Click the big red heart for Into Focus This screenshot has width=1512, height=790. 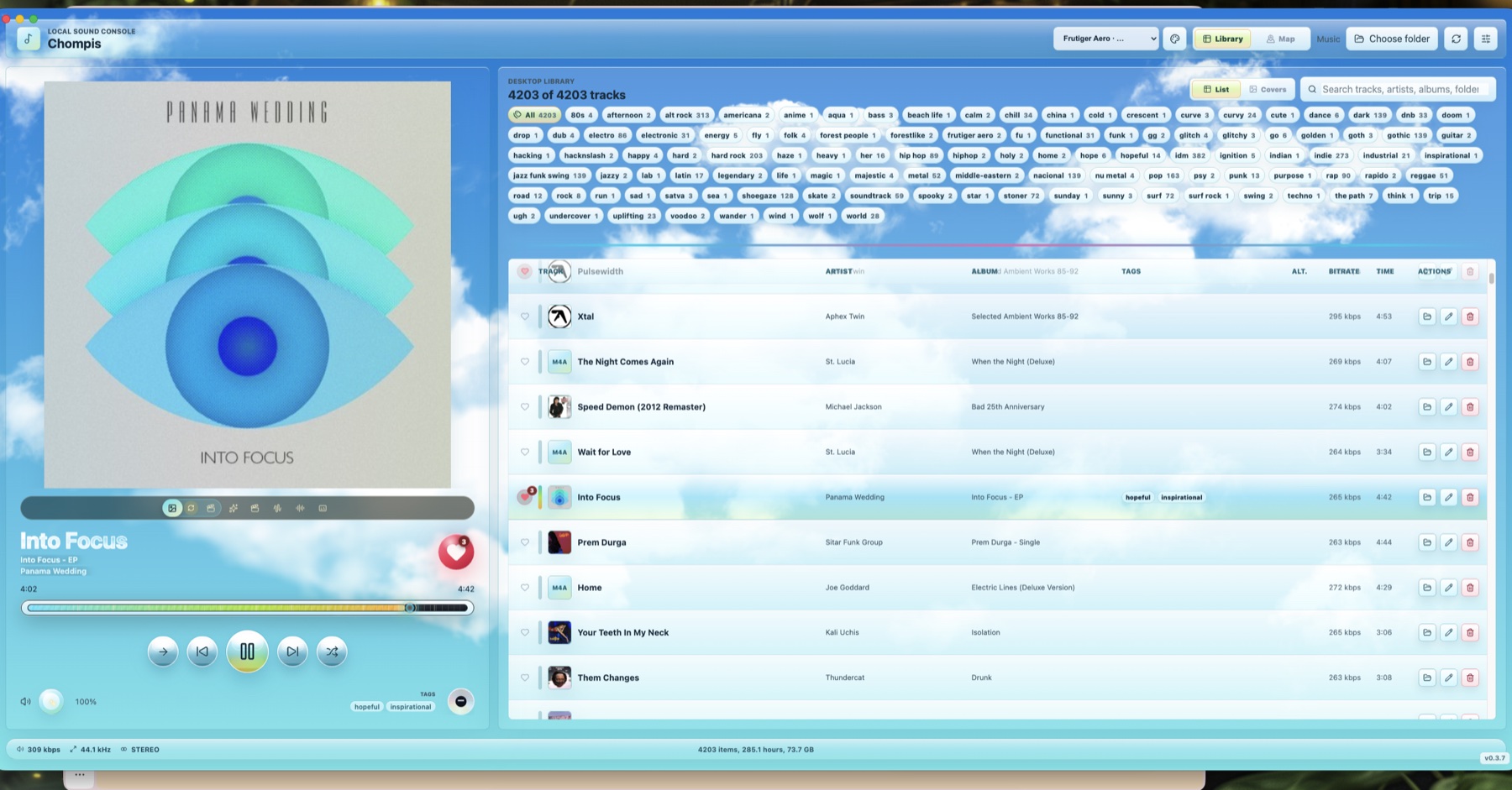coord(456,552)
